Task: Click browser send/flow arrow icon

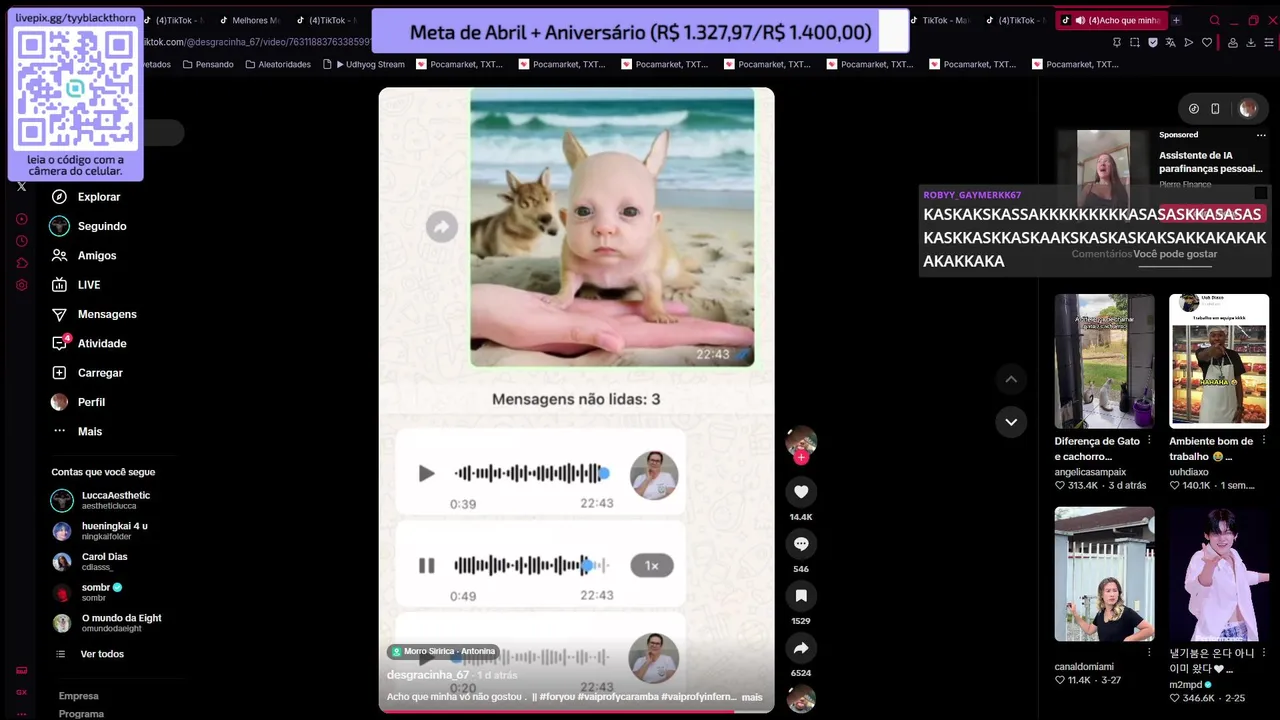Action: point(1189,42)
